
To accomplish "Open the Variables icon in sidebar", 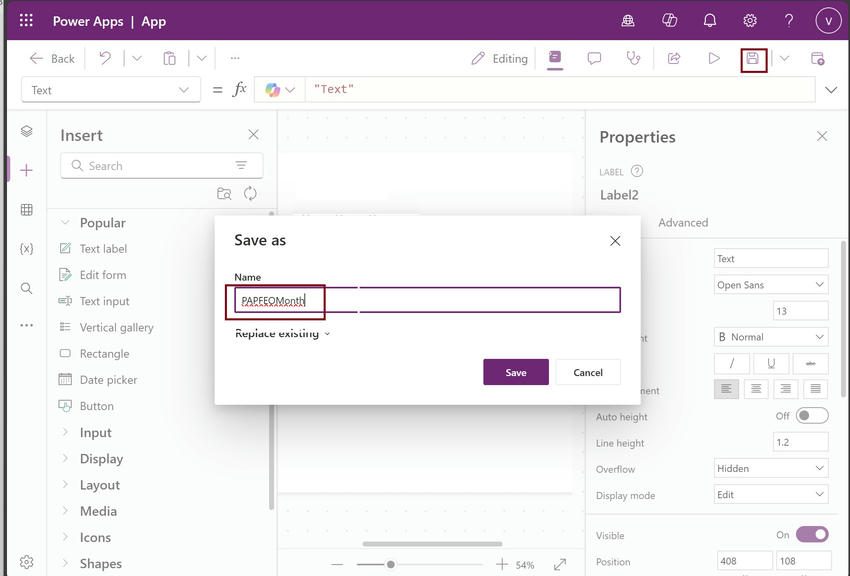I will point(26,249).
